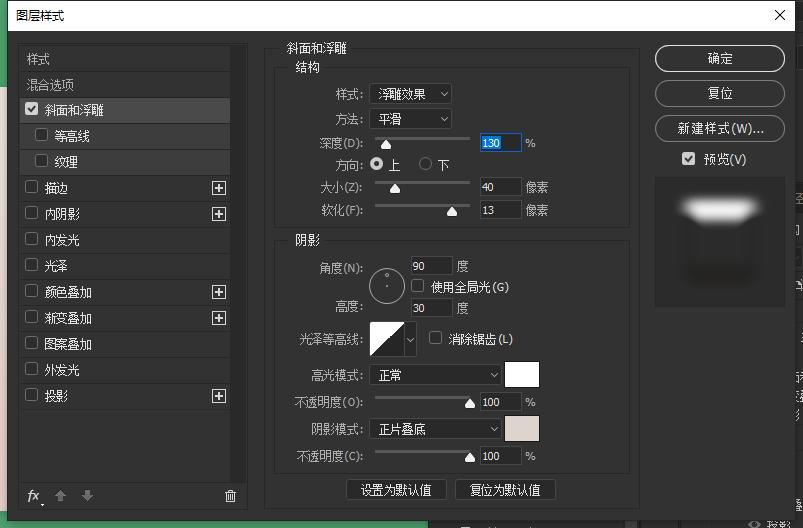The width and height of the screenshot is (803, 528).
Task: Open the 样式 dropdown showing 浮雕效果
Action: [x=410, y=94]
